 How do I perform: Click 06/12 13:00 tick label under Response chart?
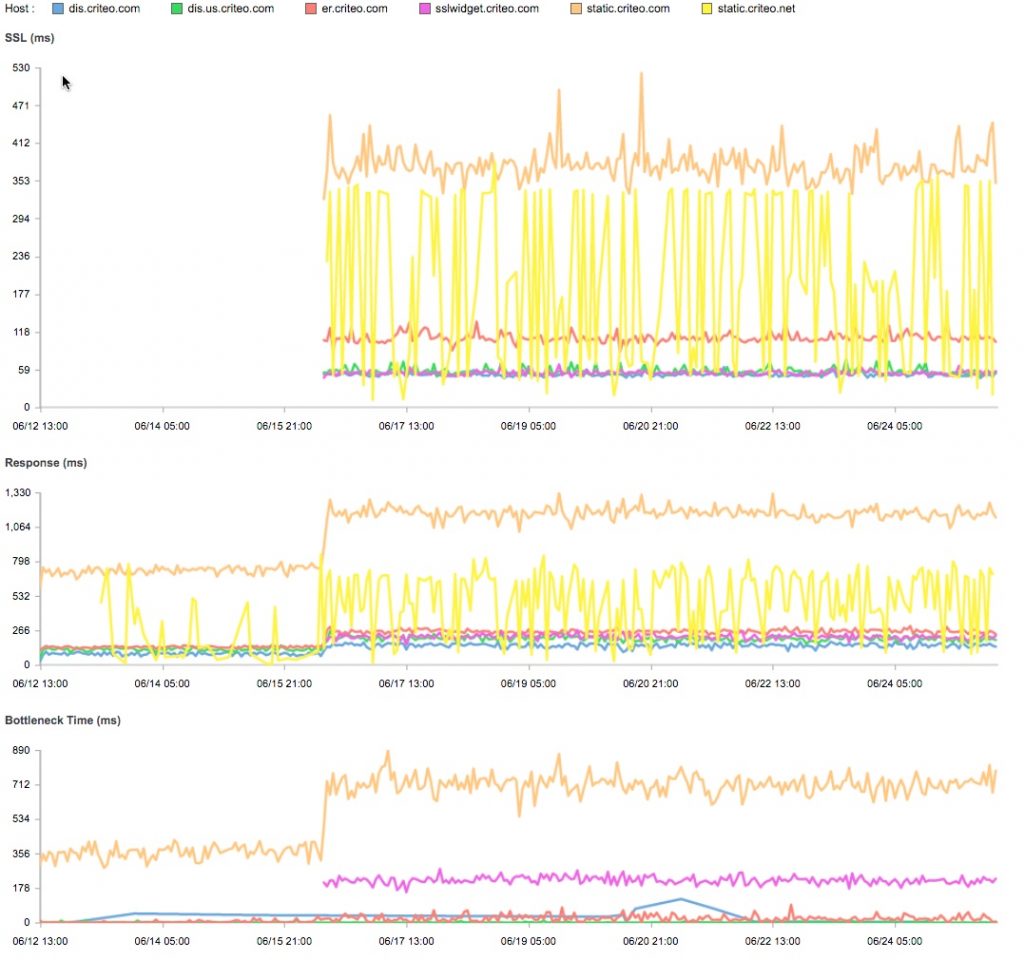click(x=40, y=684)
